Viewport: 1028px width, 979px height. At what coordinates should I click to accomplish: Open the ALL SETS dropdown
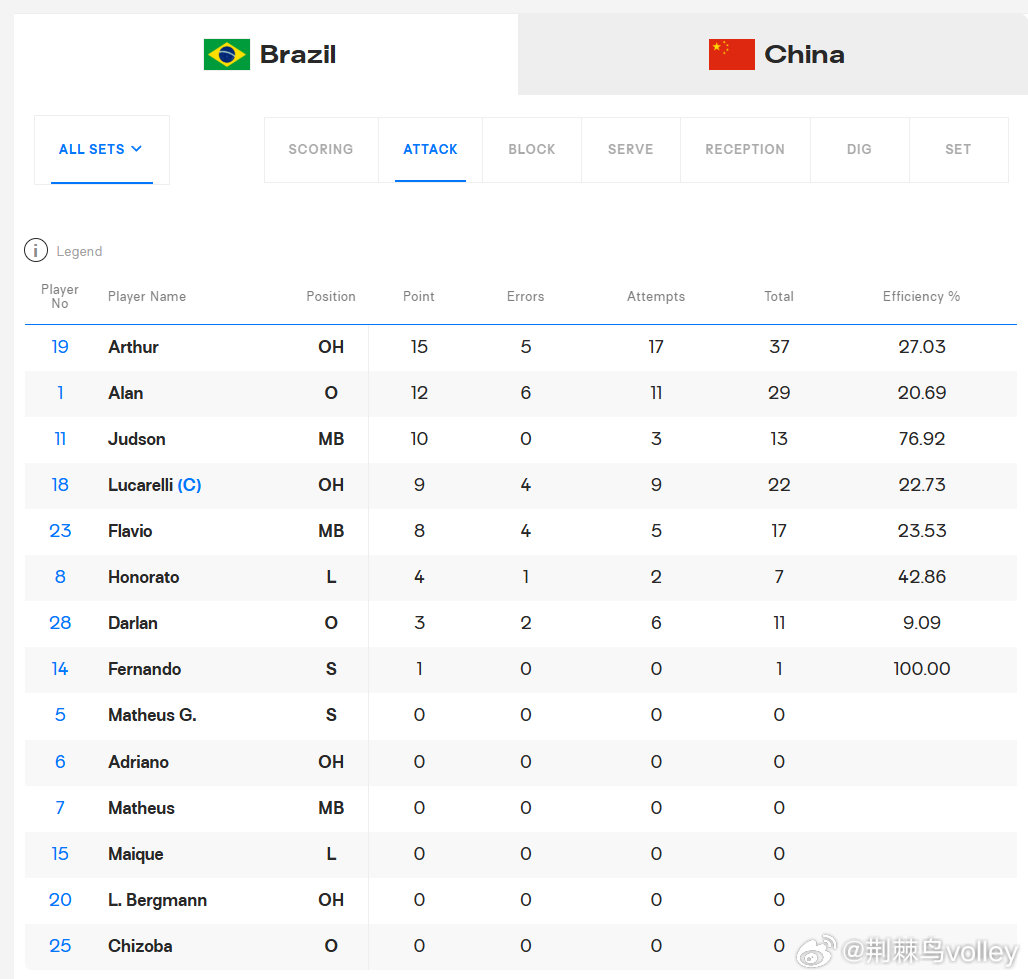102,150
